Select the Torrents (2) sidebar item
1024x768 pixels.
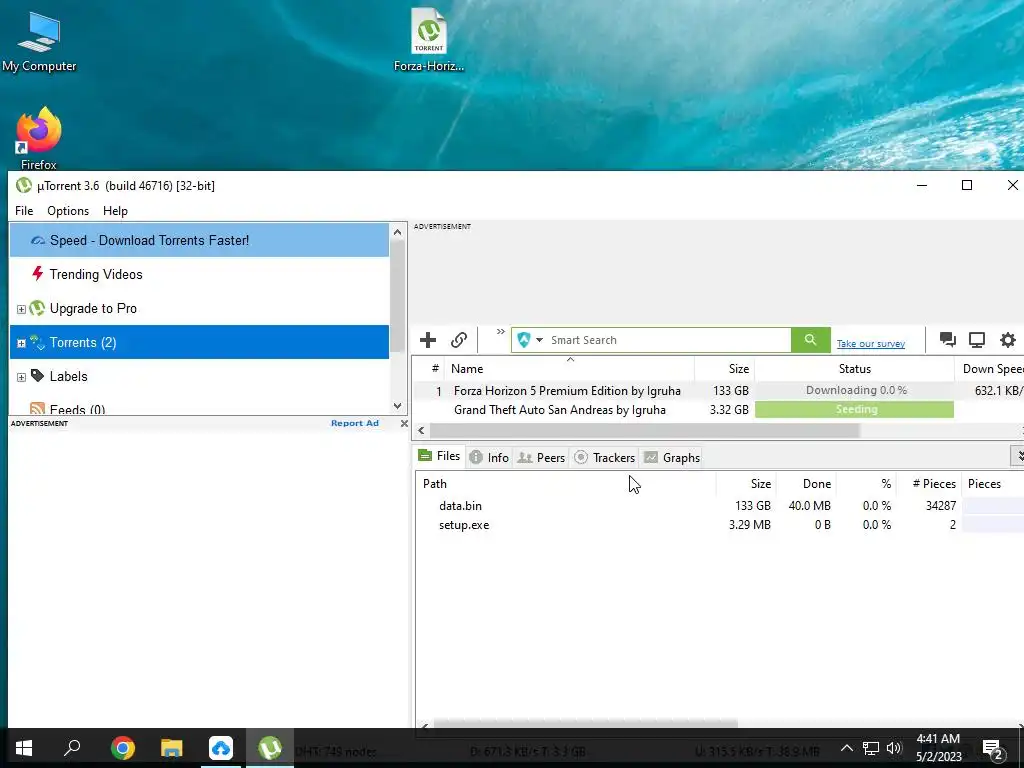tap(199, 342)
